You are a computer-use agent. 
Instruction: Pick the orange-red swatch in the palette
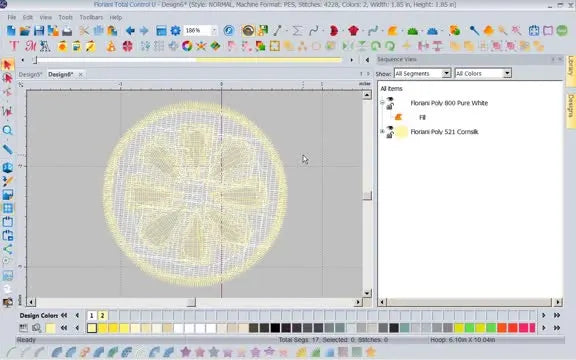point(502,328)
